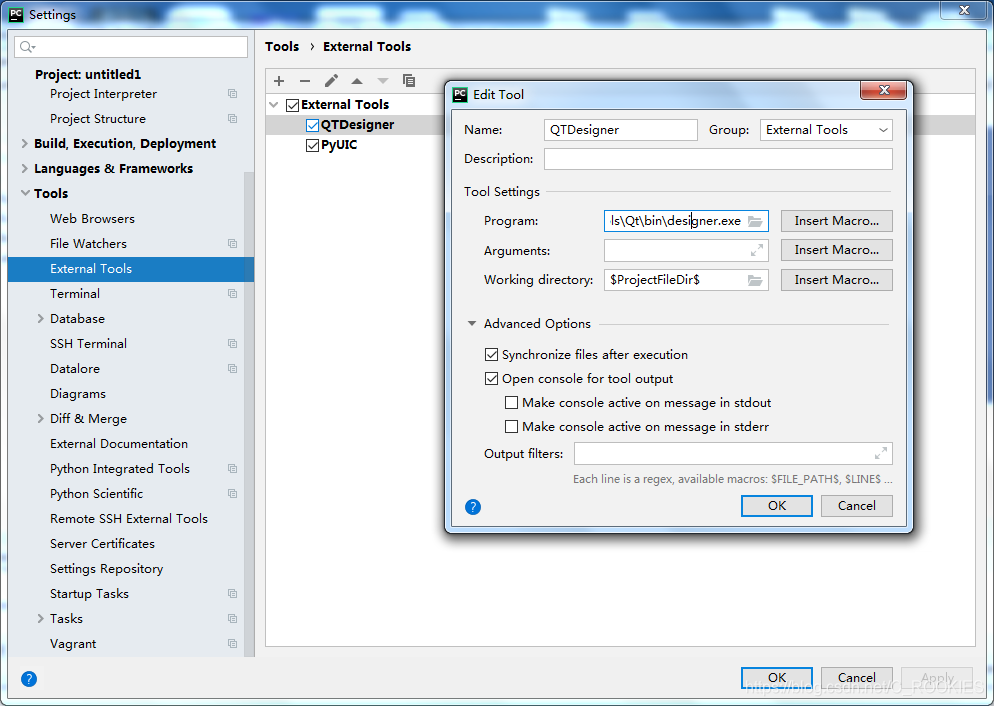Screen dimensions: 994x706
Task: Expand the Arguments field editor icon
Action: click(756, 251)
